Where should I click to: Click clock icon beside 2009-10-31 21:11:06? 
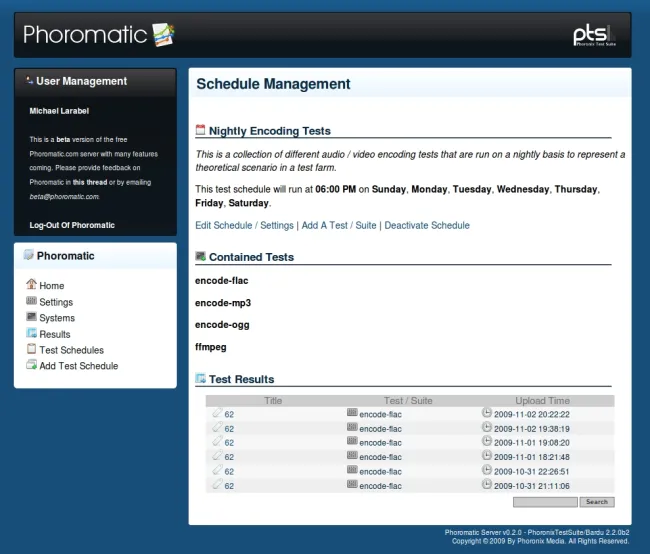tap(486, 484)
